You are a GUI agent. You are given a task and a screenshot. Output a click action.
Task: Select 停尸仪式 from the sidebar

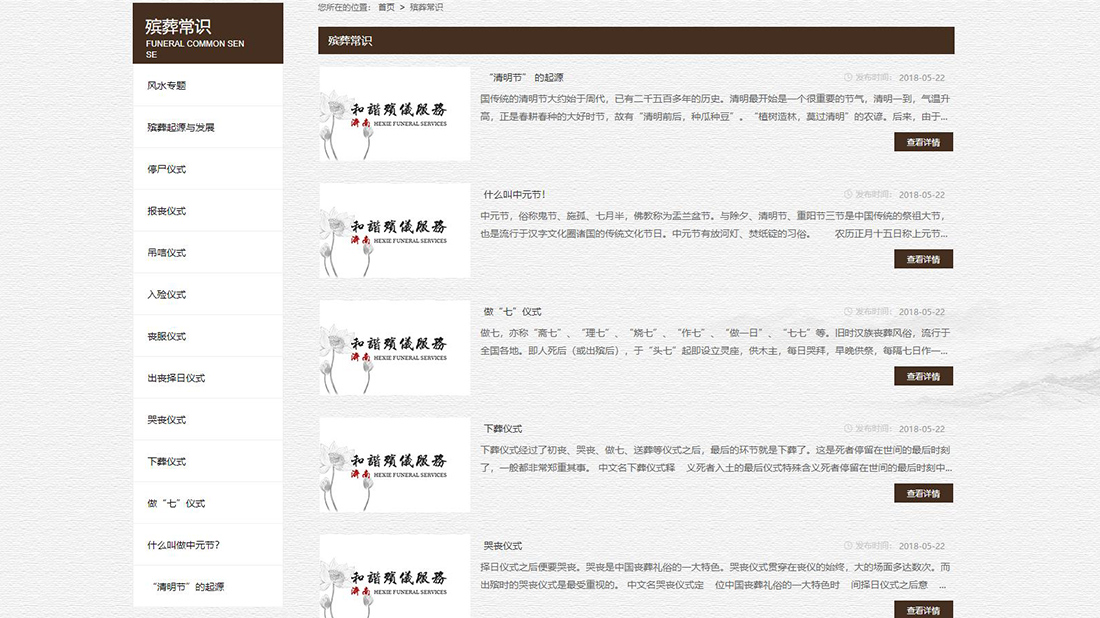169,169
